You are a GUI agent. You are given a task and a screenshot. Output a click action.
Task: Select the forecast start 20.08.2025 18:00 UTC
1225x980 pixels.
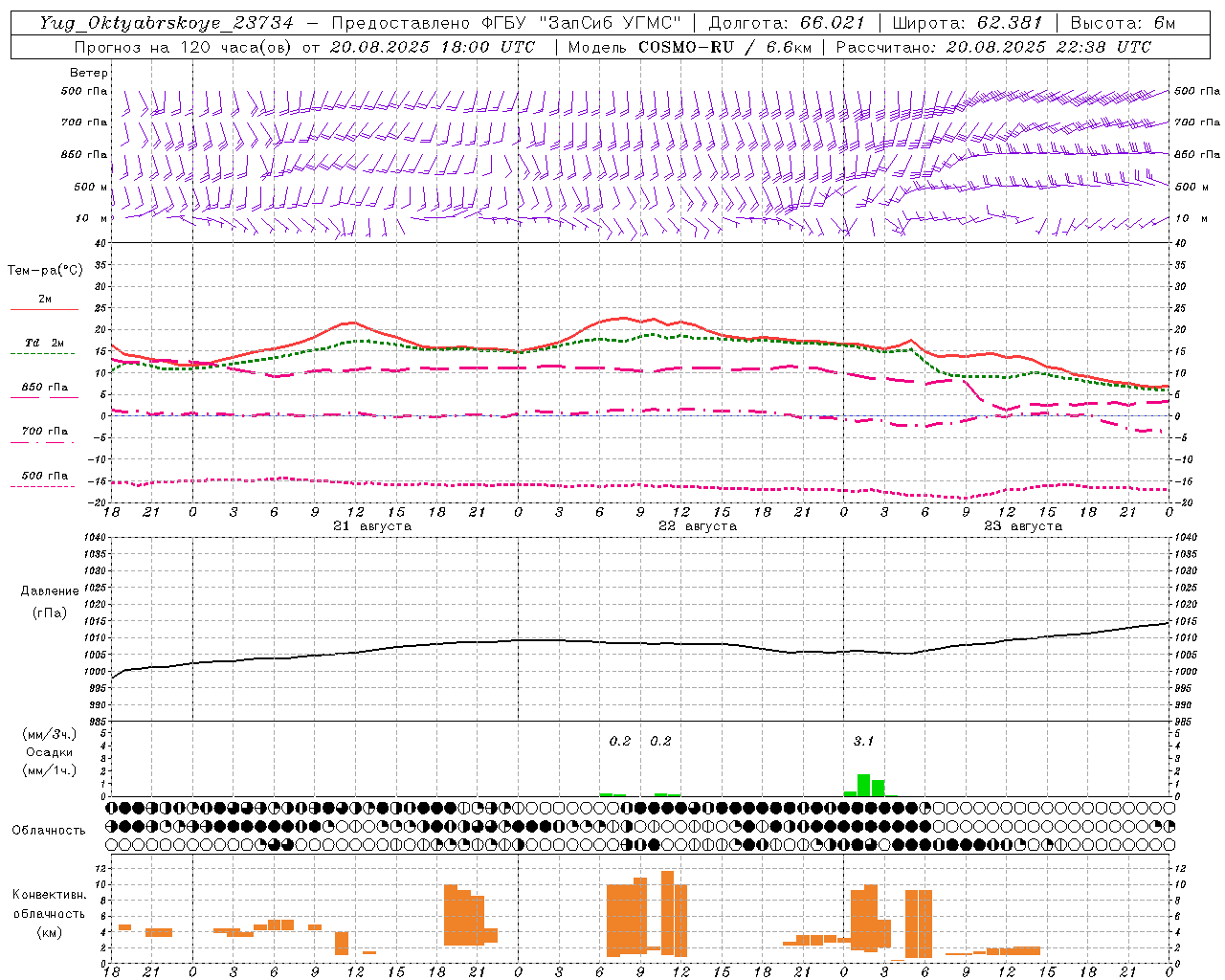433,47
